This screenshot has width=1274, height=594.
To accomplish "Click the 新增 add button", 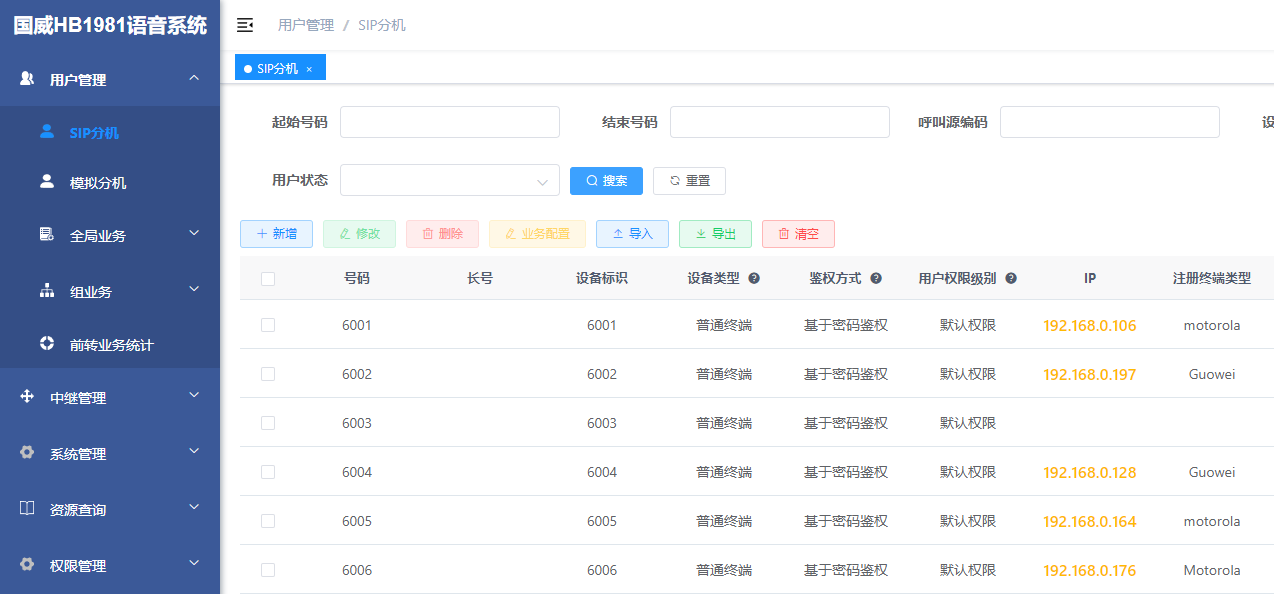I will (x=276, y=234).
